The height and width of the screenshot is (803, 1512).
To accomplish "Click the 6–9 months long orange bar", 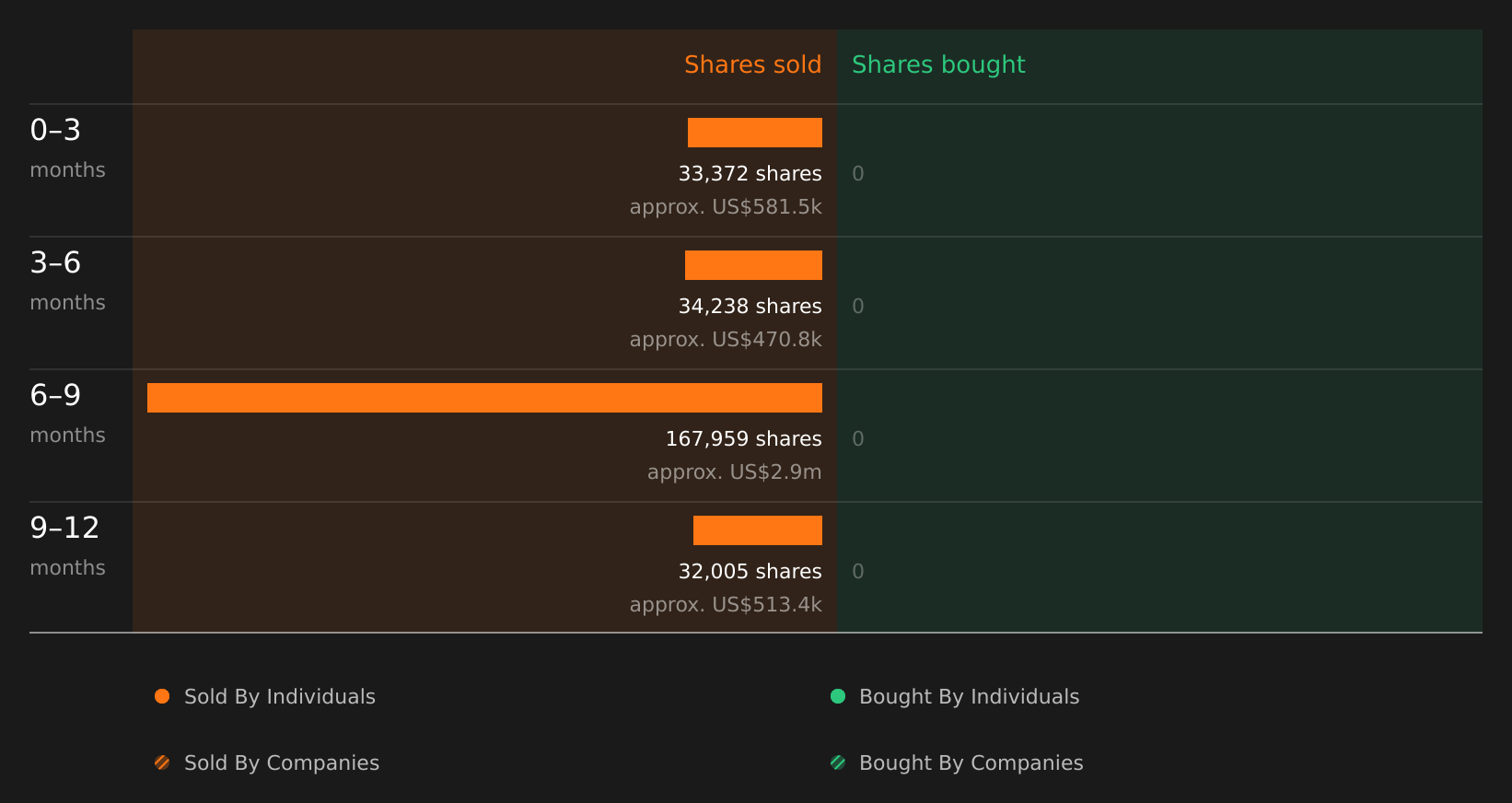I will (x=484, y=398).
